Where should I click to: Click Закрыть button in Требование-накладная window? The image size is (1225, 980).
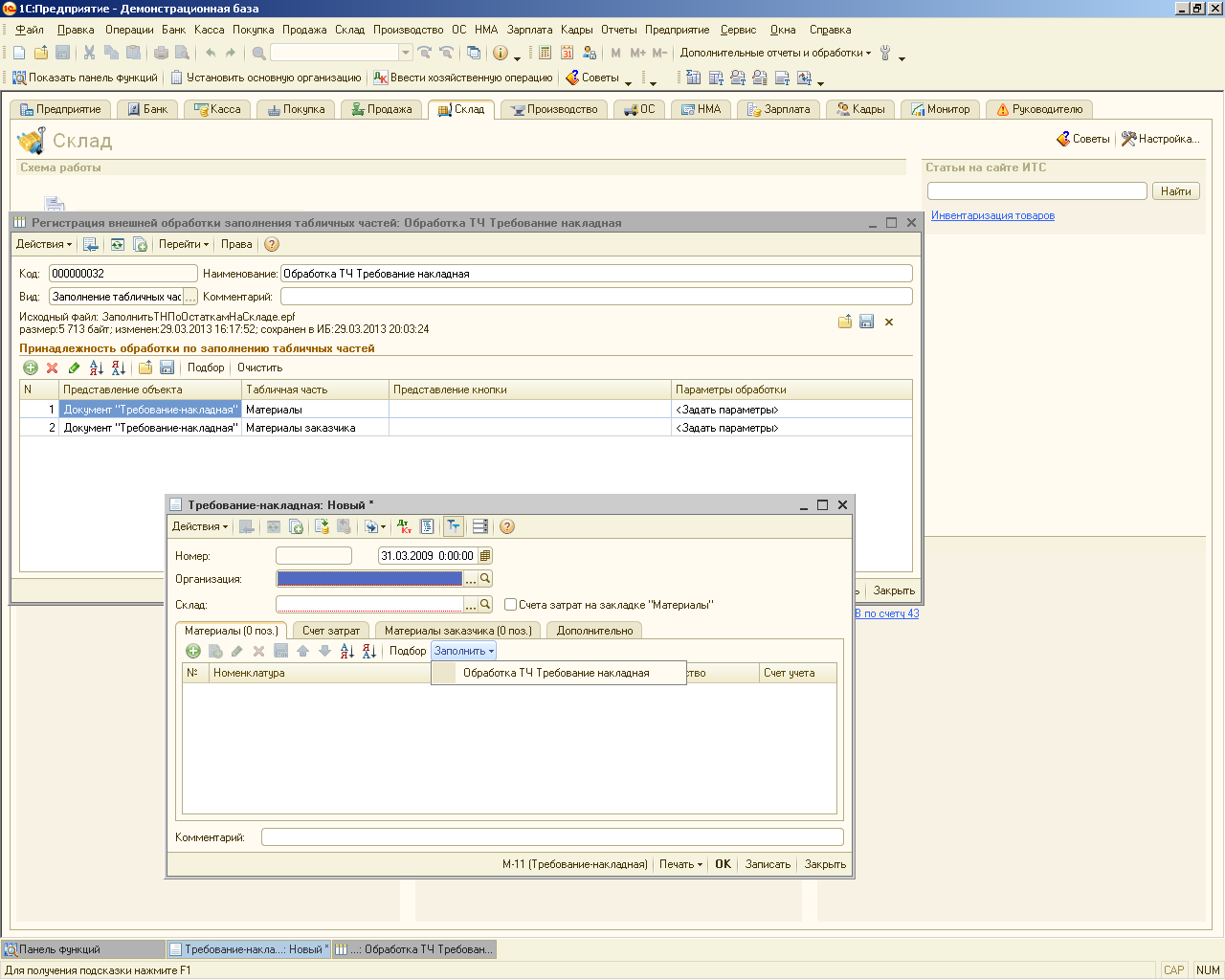[825, 864]
